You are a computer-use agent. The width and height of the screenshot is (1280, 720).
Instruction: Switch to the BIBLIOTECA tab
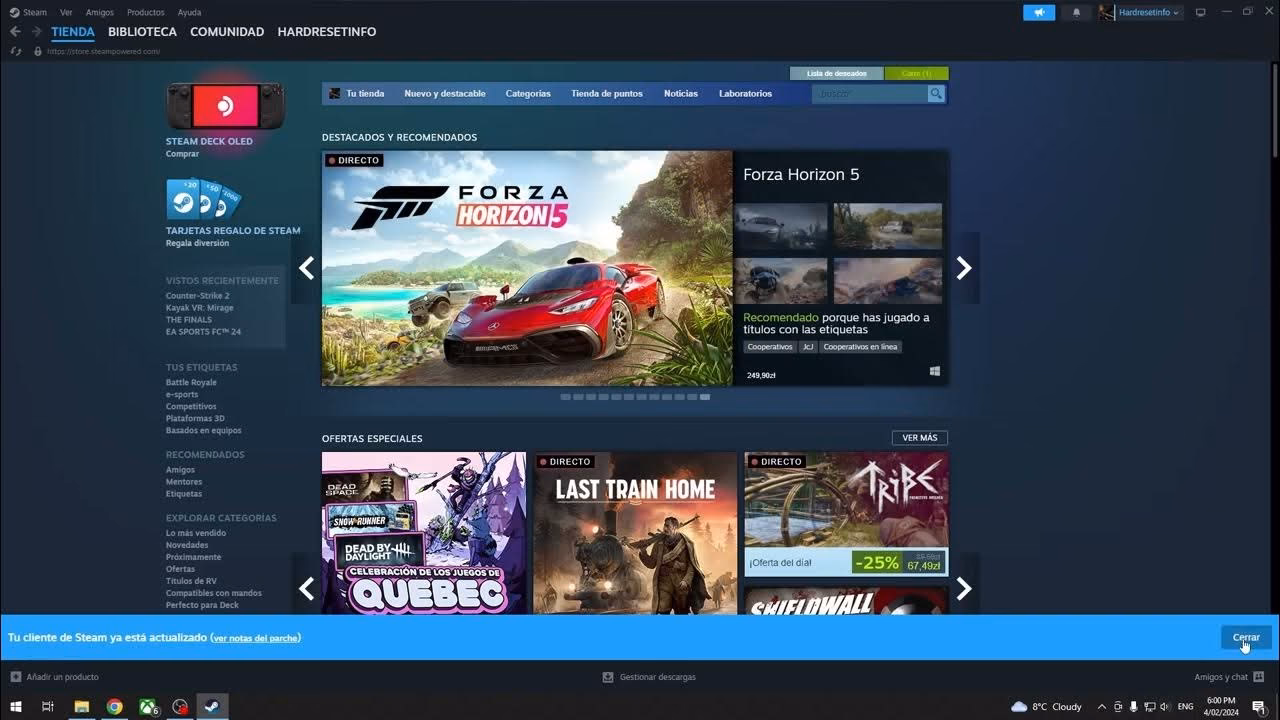pyautogui.click(x=142, y=32)
